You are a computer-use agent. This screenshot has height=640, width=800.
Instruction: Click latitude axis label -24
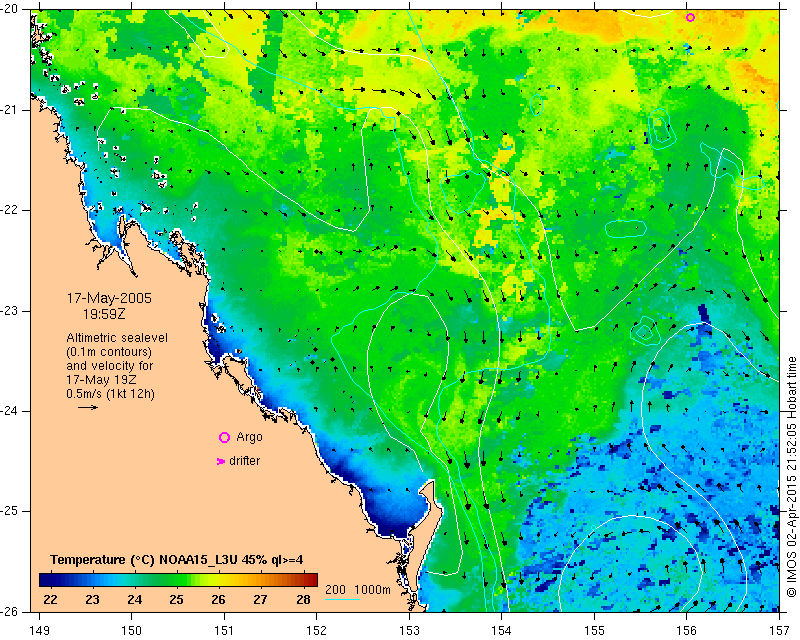coord(10,411)
